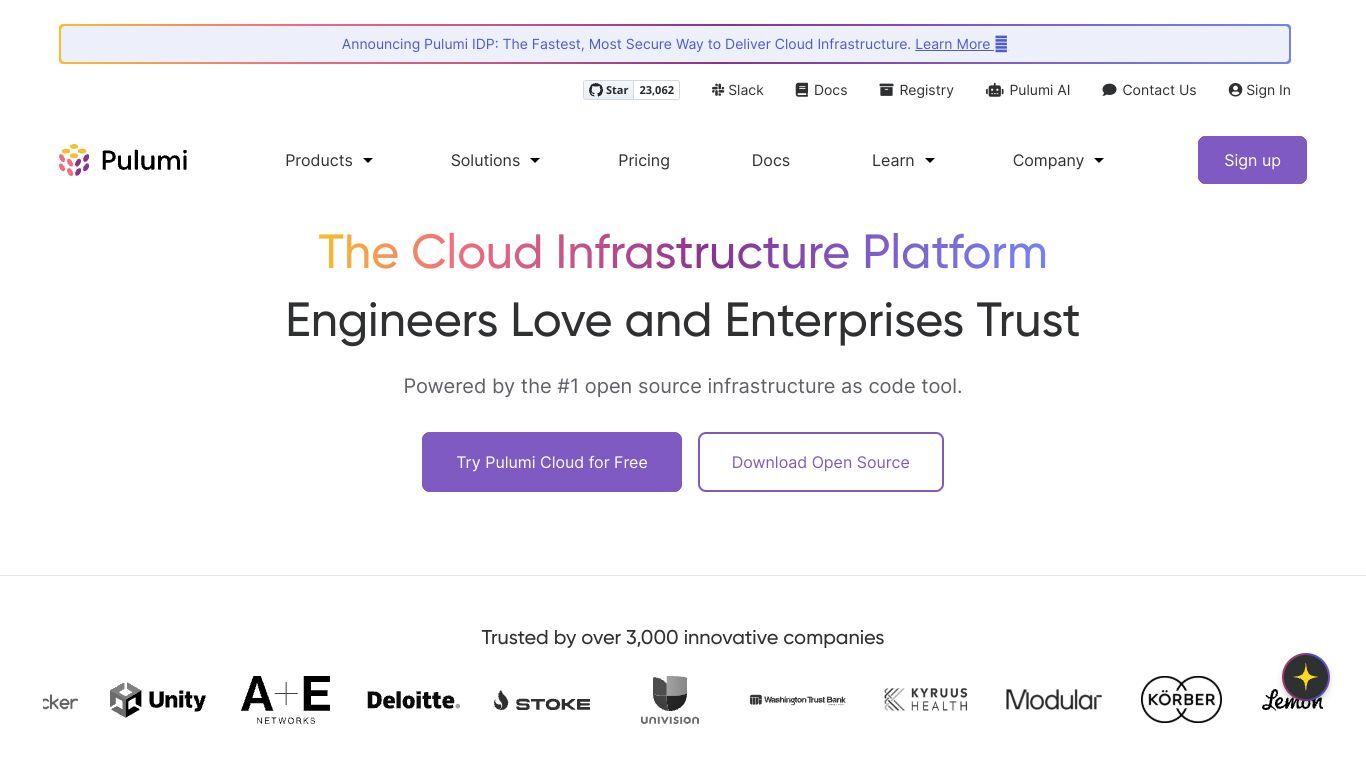
Task: Expand the Learn dropdown arrow
Action: click(930, 161)
